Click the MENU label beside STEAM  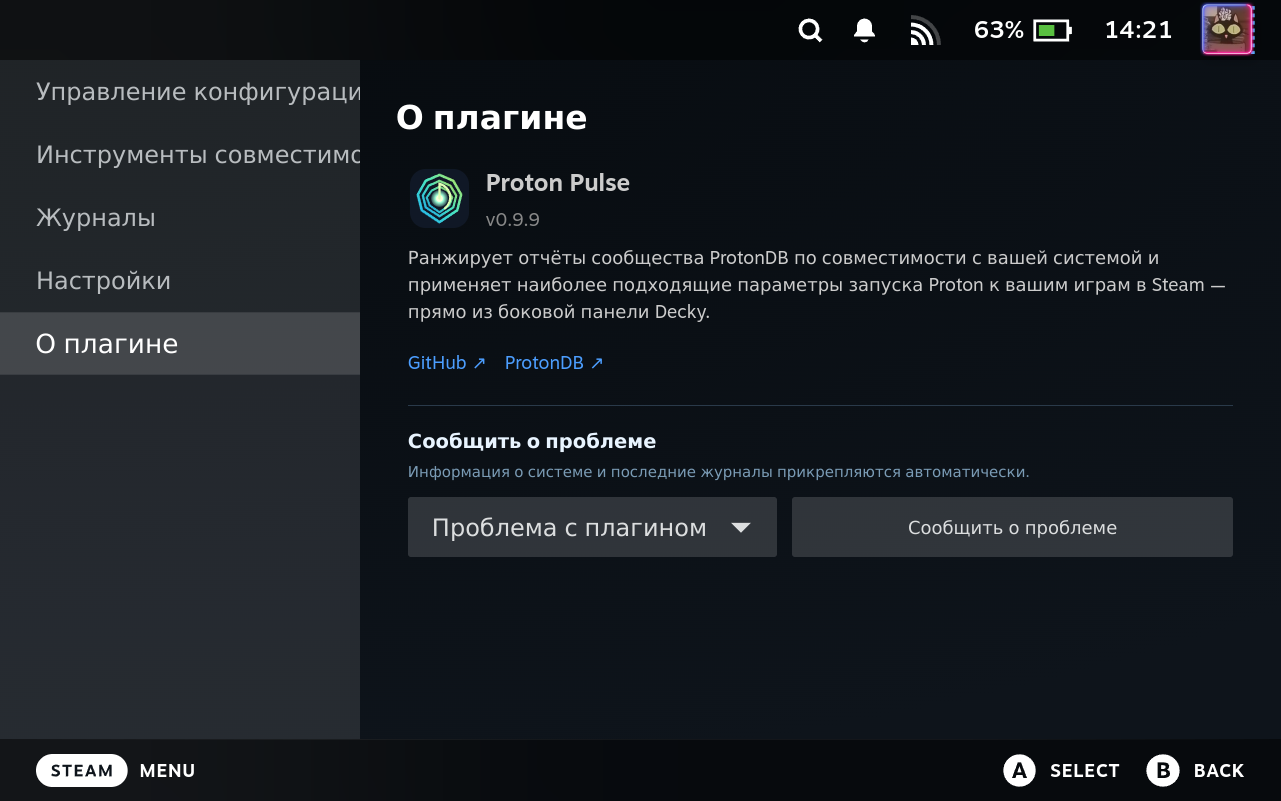168,771
